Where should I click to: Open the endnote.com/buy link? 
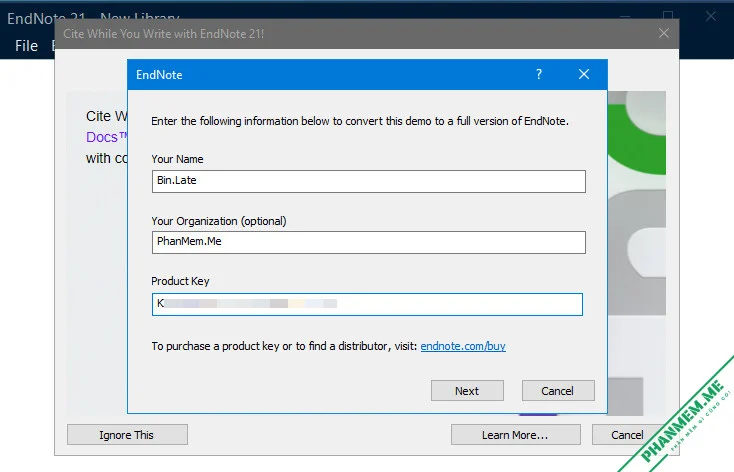coord(463,346)
